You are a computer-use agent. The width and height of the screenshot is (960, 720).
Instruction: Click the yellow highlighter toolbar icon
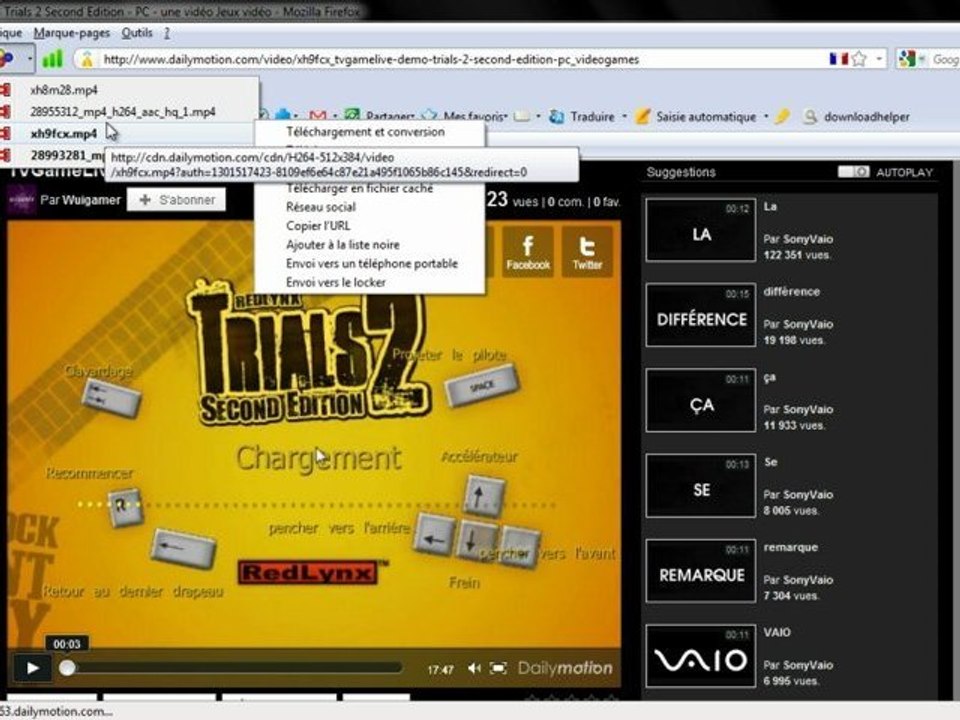(782, 116)
